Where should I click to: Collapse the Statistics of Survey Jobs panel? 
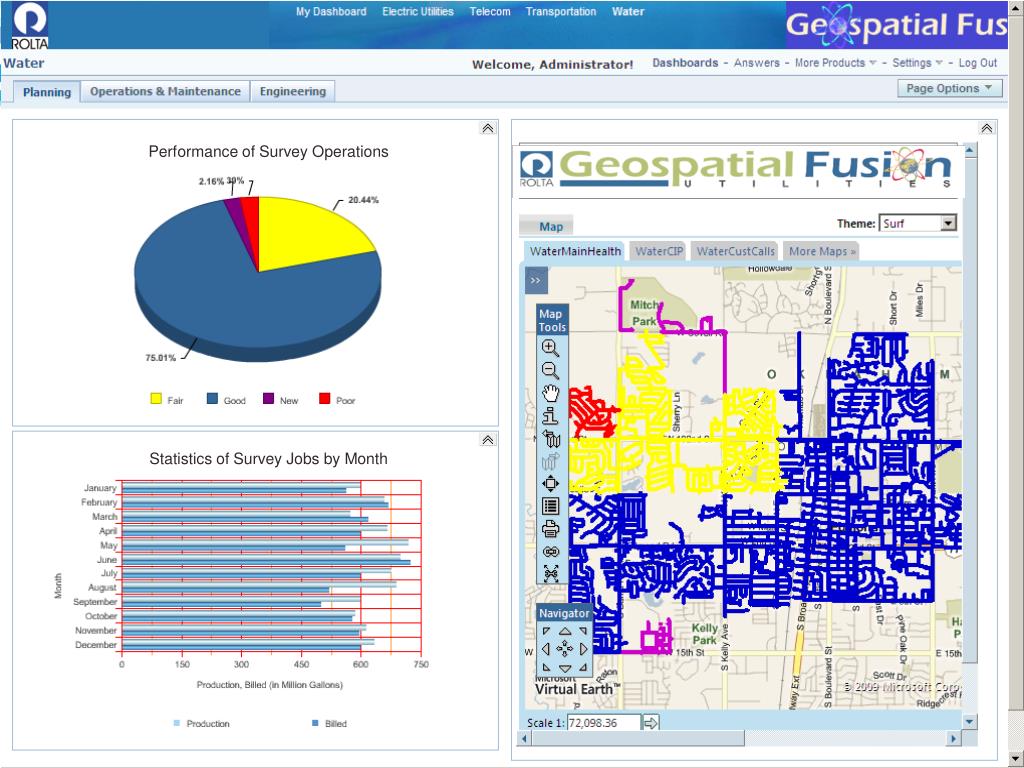point(488,440)
